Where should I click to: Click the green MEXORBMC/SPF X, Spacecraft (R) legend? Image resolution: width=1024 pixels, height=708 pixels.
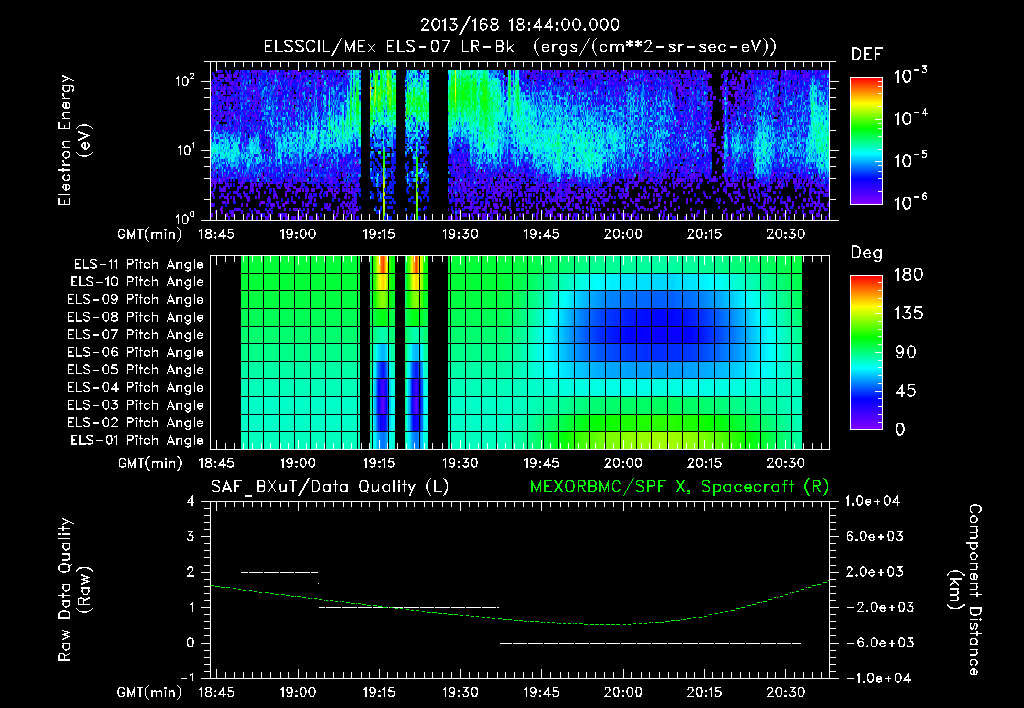pos(679,487)
